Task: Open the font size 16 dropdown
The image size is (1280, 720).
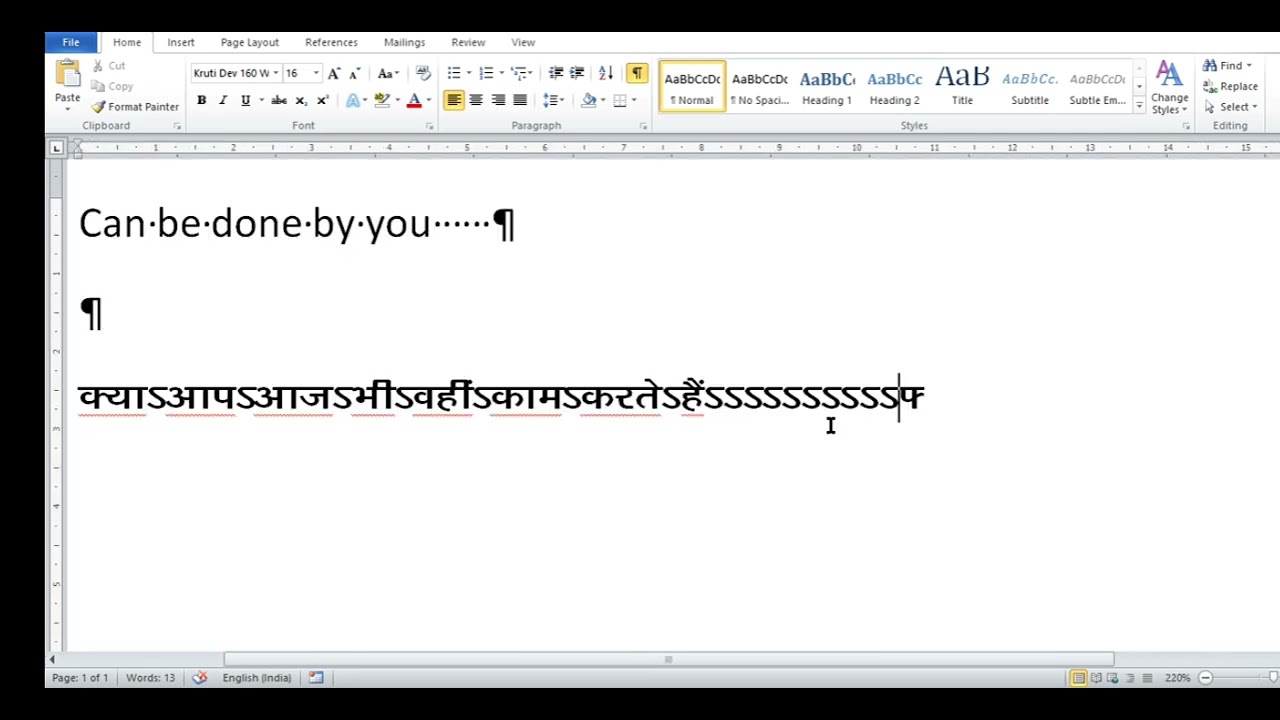Action: click(316, 73)
